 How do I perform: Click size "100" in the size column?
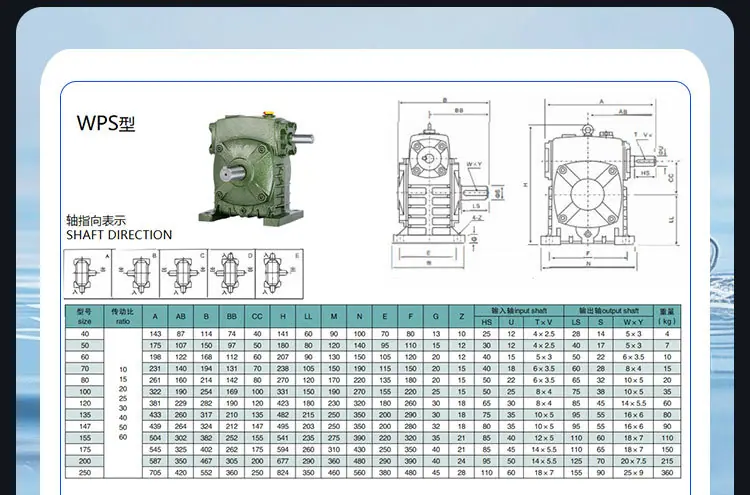point(85,392)
